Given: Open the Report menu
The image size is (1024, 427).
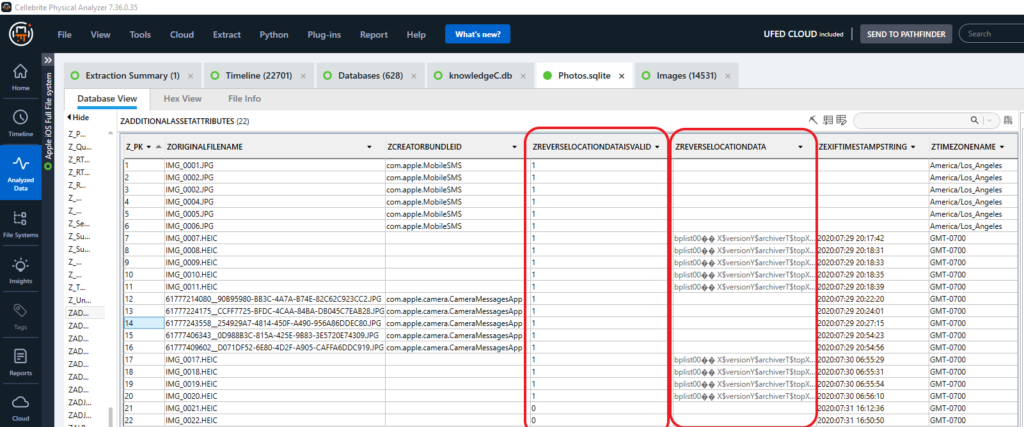Looking at the screenshot, I should point(374,35).
